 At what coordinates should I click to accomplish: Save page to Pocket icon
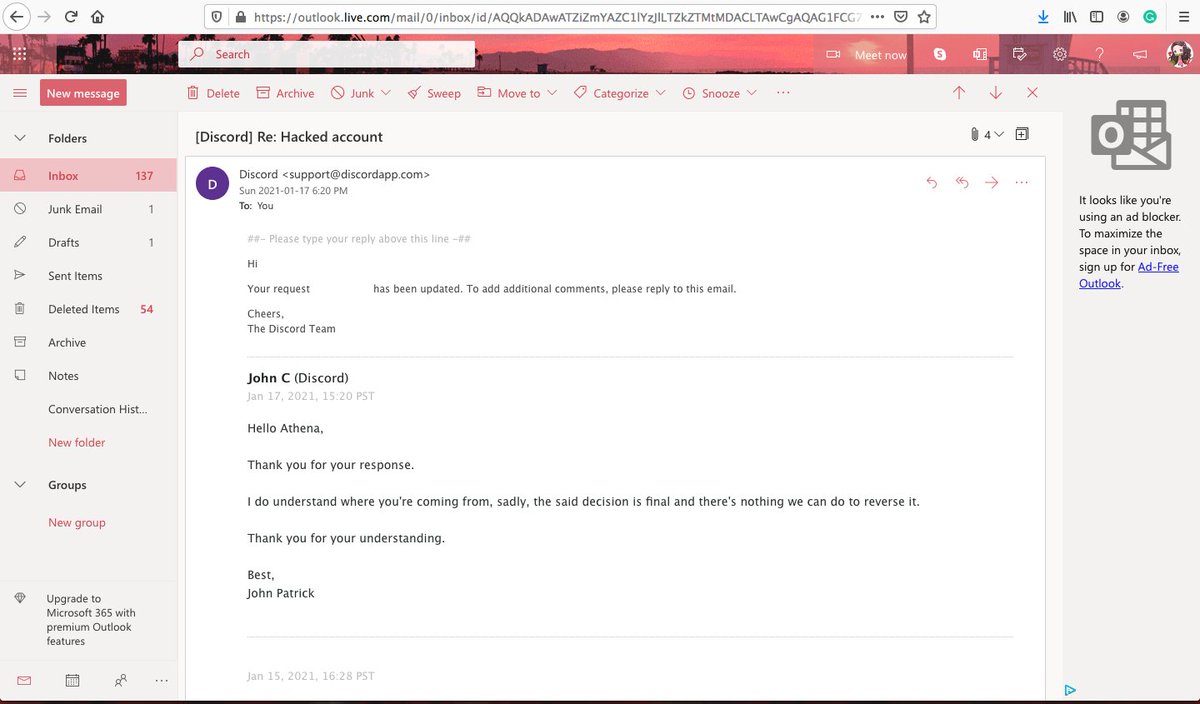pyautogui.click(x=900, y=17)
